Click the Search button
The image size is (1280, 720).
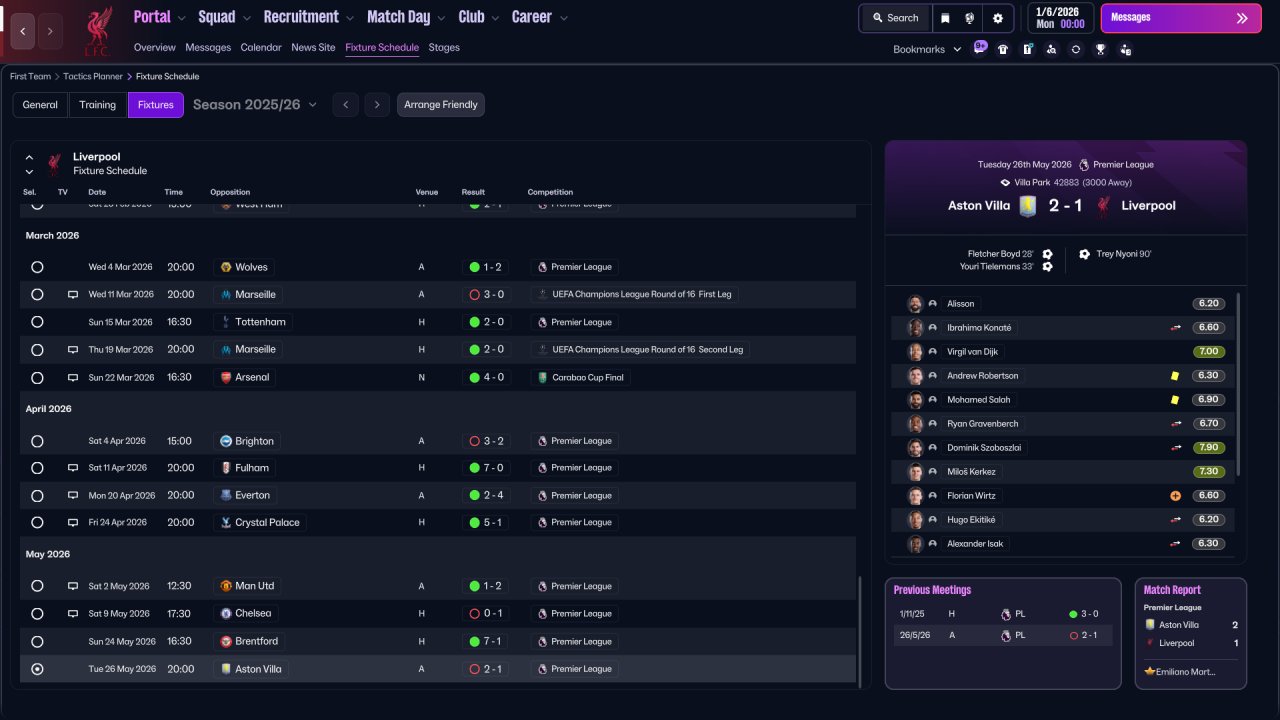[x=895, y=18]
